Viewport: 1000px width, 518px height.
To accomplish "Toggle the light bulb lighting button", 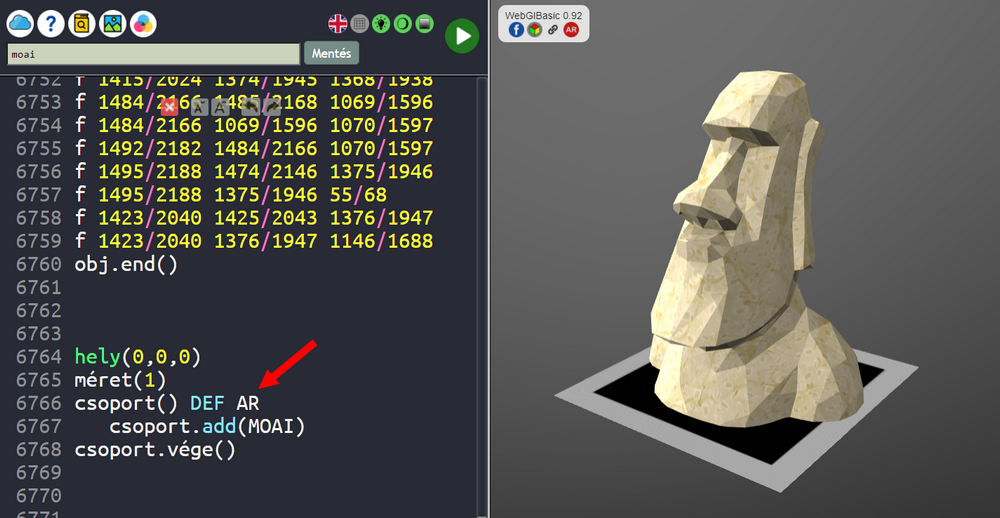I will coord(381,23).
